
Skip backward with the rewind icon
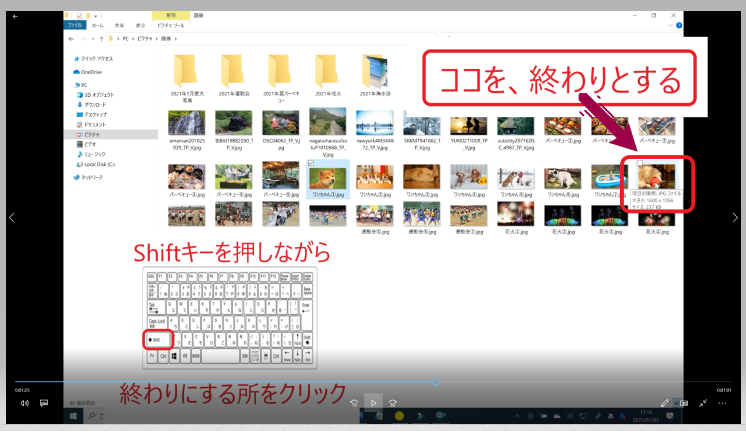(353, 403)
